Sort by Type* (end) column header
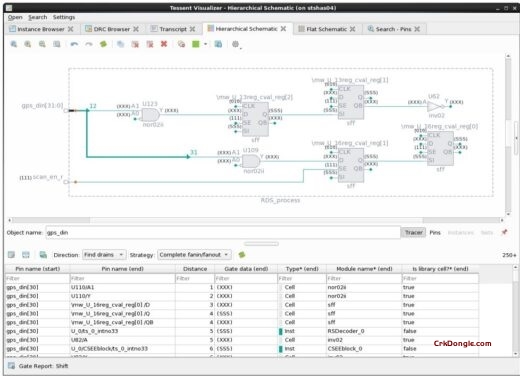This screenshot has height=376, width=520. click(302, 269)
